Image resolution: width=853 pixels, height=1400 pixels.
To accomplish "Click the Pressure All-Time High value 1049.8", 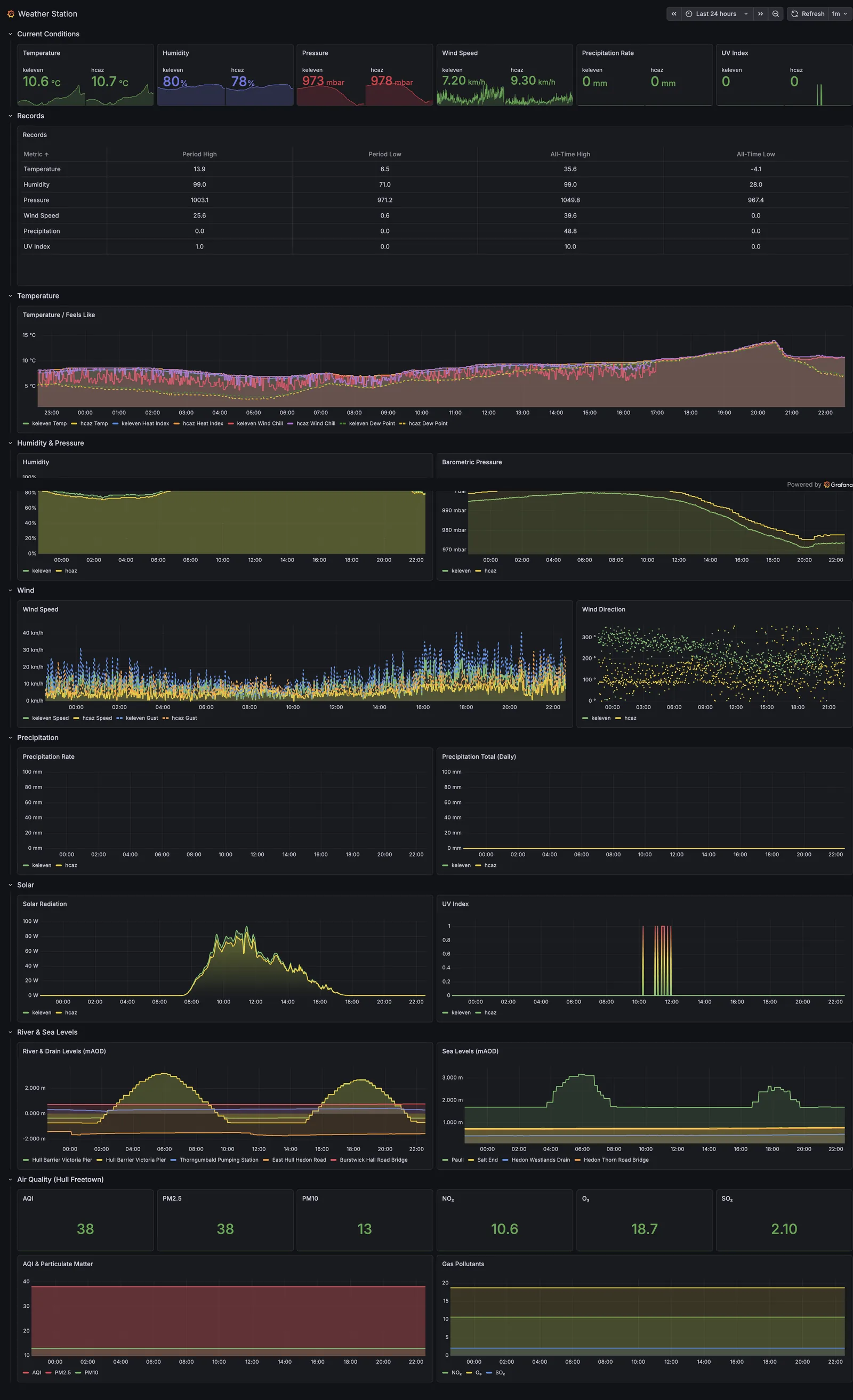I will pyautogui.click(x=570, y=200).
